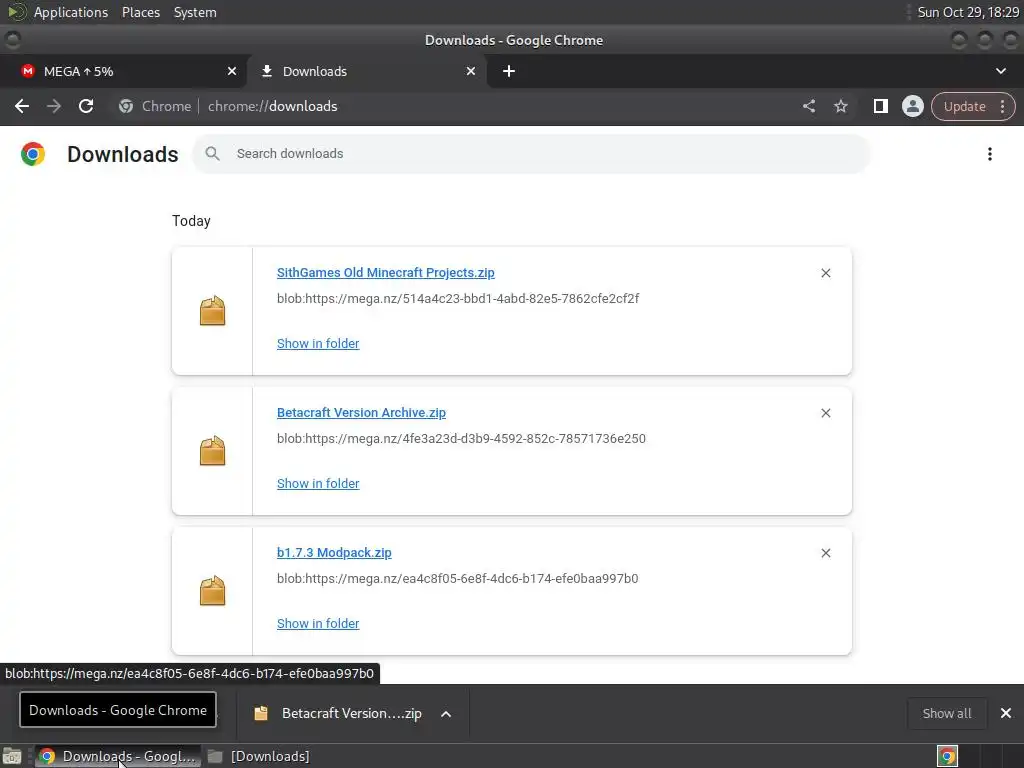1024x768 pixels.
Task: Click the forward navigation arrow
Action: click(x=54, y=106)
